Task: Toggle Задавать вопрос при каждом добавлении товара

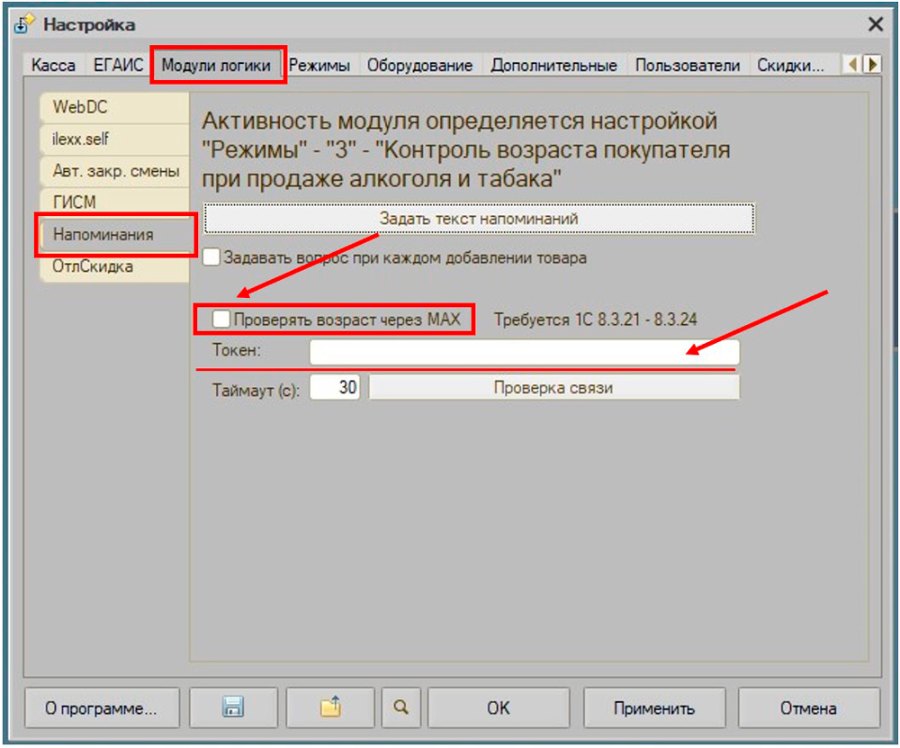Action: tap(211, 257)
